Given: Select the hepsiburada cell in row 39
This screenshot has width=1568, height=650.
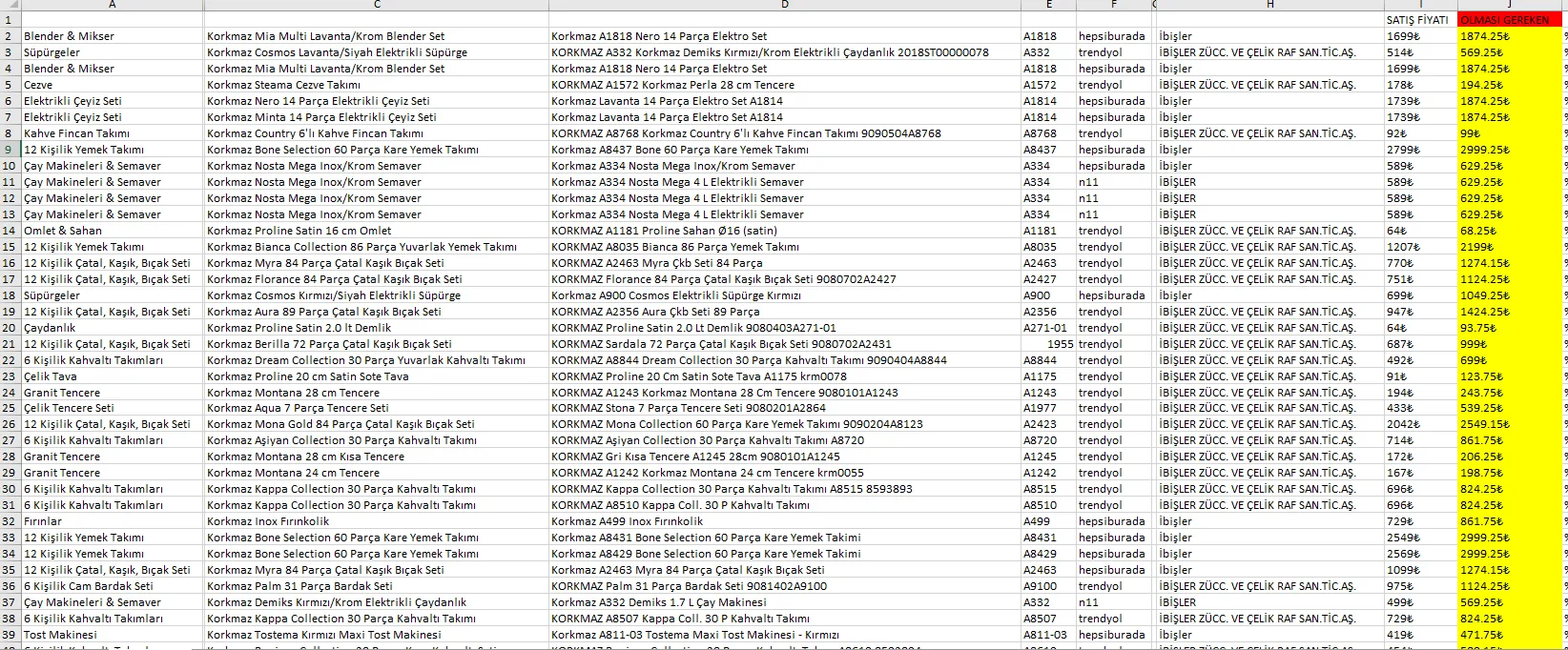Looking at the screenshot, I should point(1113,635).
